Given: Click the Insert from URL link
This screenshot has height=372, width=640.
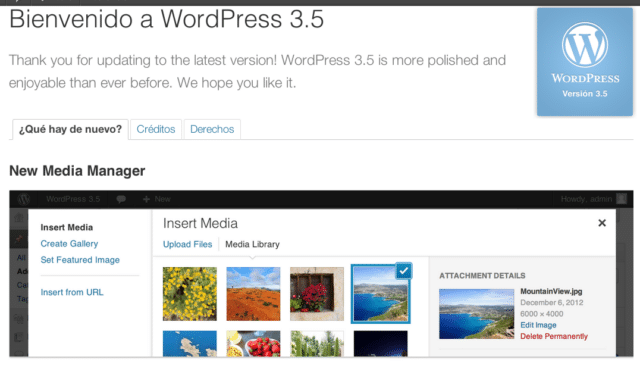Looking at the screenshot, I should tap(72, 292).
